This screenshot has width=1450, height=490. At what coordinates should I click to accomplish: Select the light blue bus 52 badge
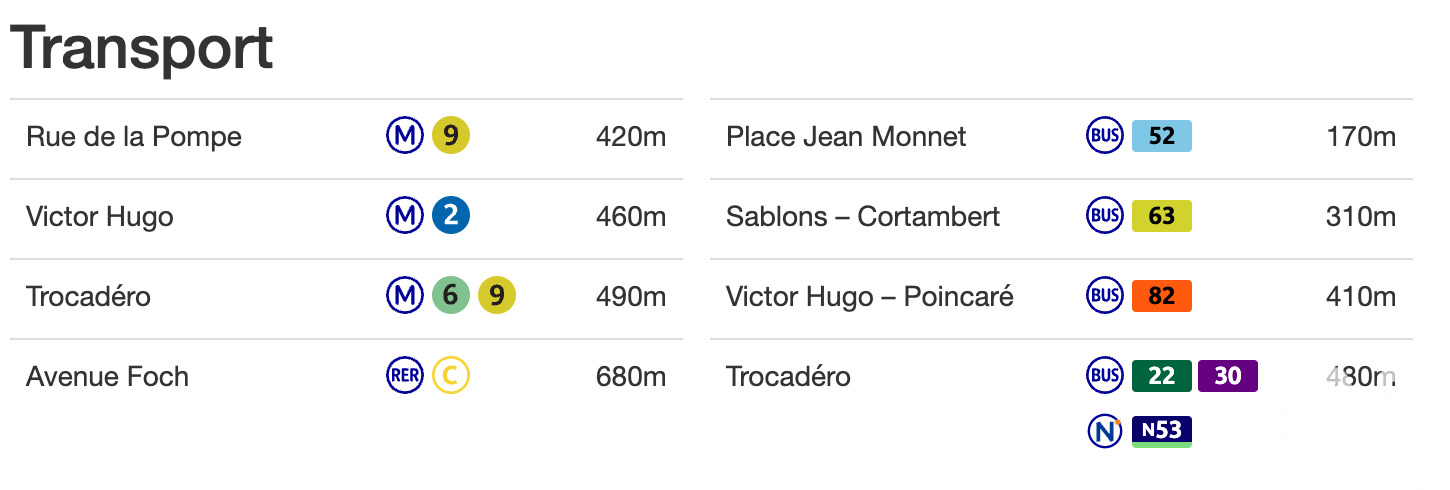(x=1162, y=136)
